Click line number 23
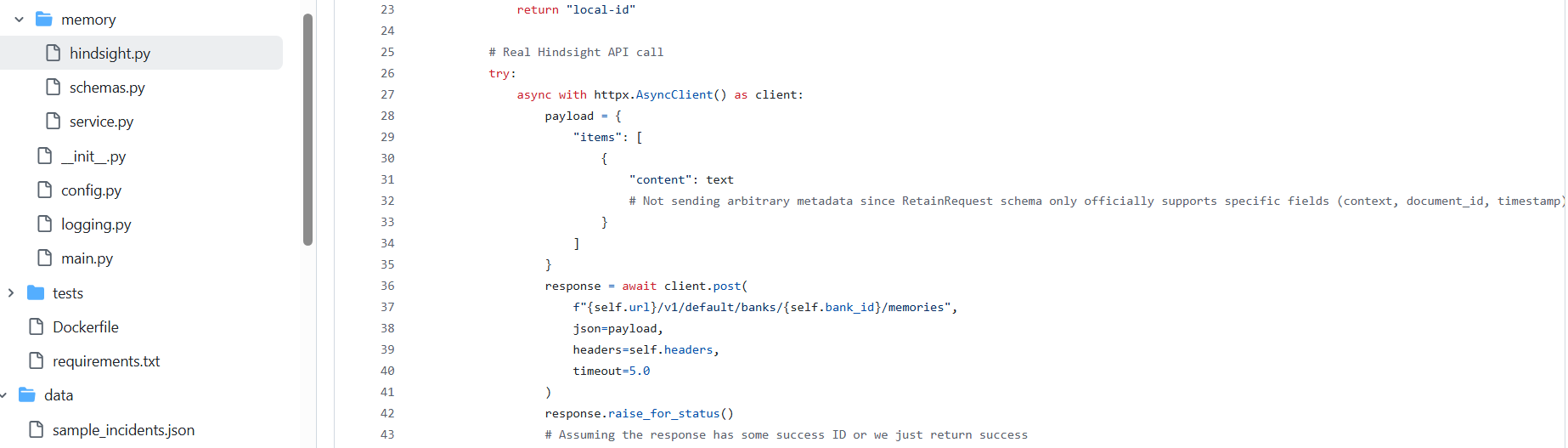 (x=387, y=9)
